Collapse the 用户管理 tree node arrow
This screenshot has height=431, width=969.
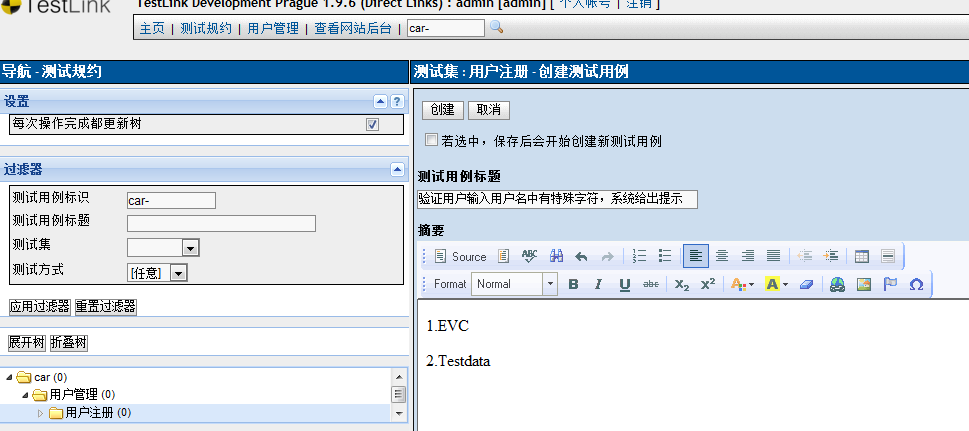pyautogui.click(x=25, y=395)
